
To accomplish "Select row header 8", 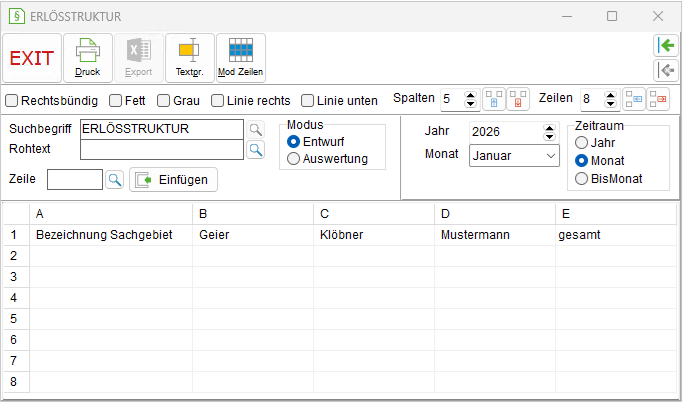I will click(x=17, y=382).
